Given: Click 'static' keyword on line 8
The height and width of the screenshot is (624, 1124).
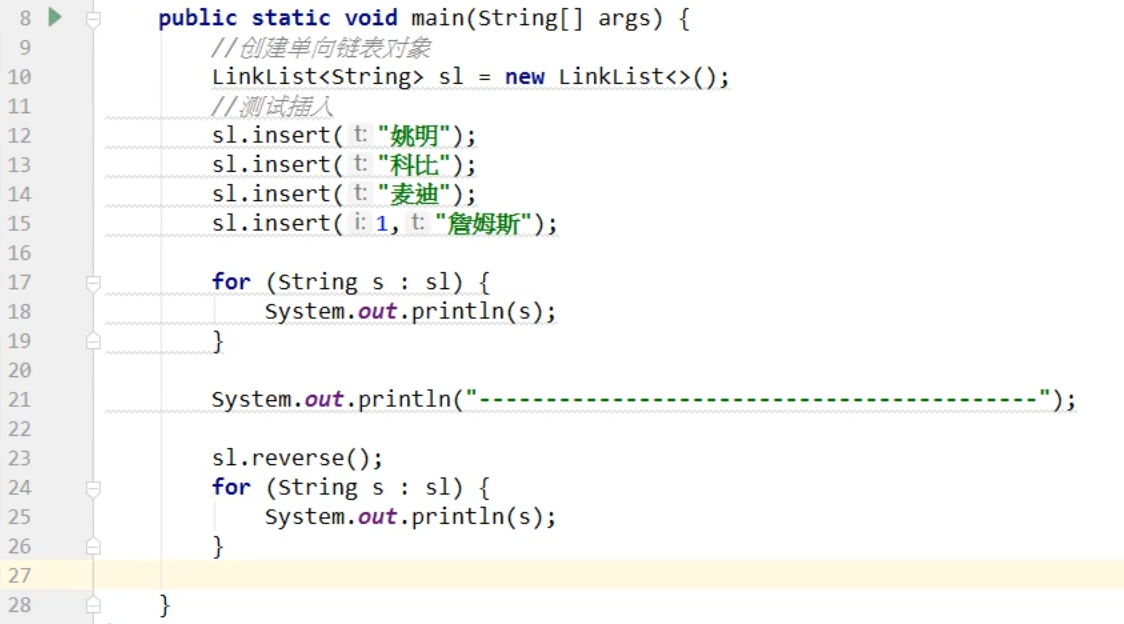Looking at the screenshot, I should coord(290,18).
